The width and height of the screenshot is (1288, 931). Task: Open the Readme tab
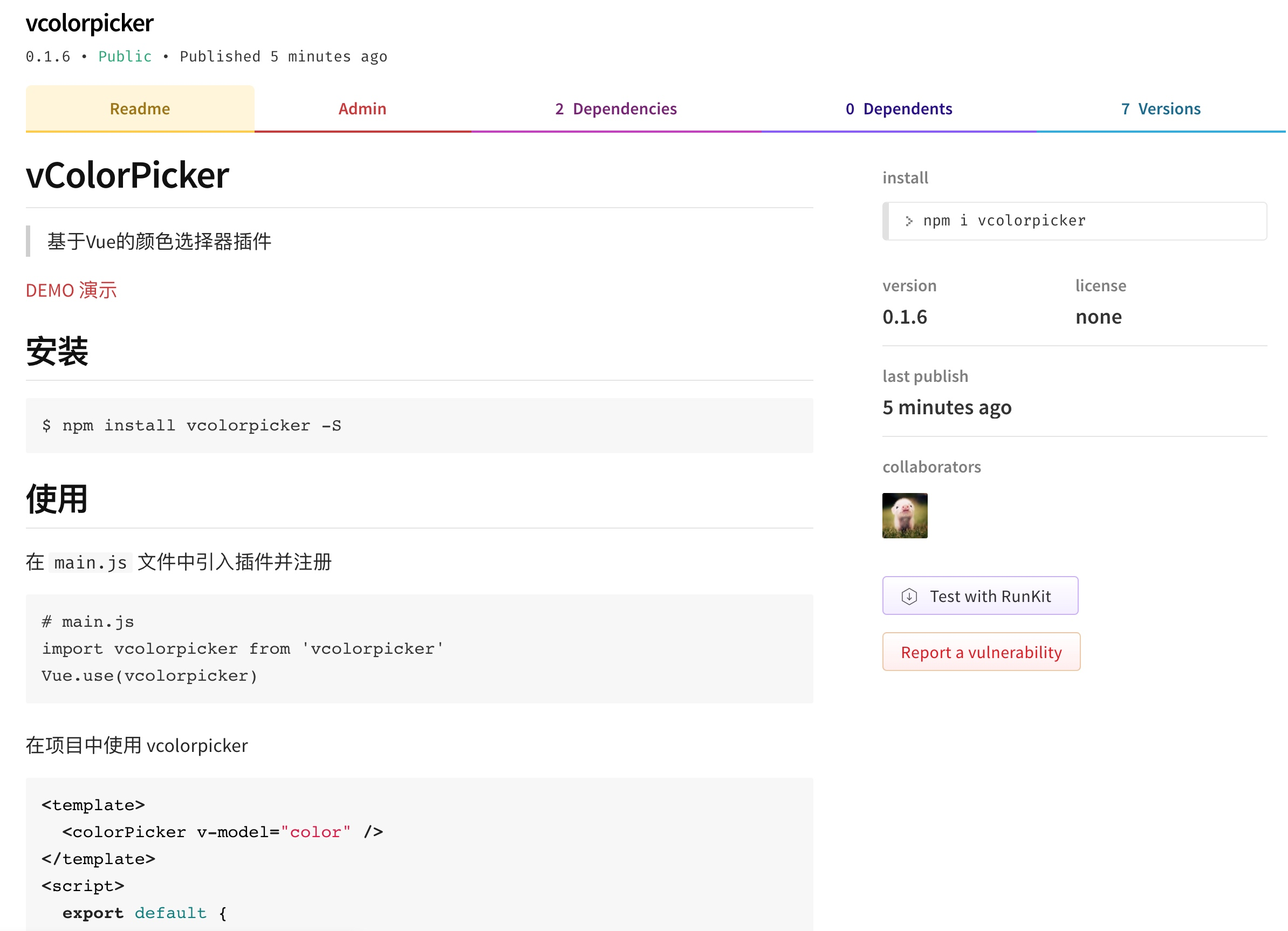click(x=140, y=108)
